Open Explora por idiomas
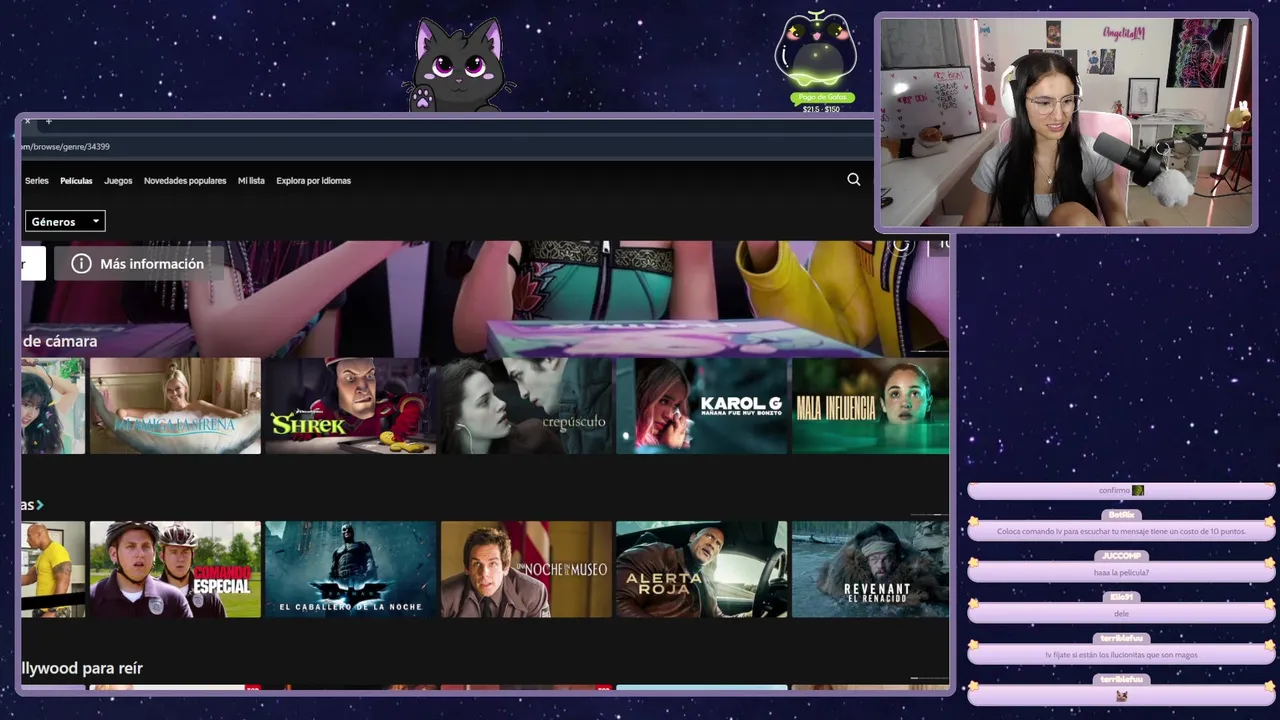 (313, 181)
